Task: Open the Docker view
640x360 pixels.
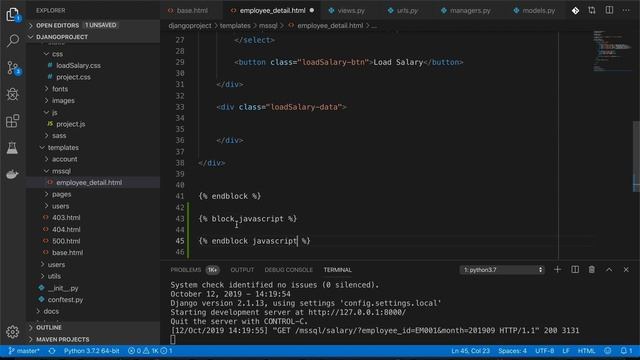Action: pyautogui.click(x=13, y=174)
